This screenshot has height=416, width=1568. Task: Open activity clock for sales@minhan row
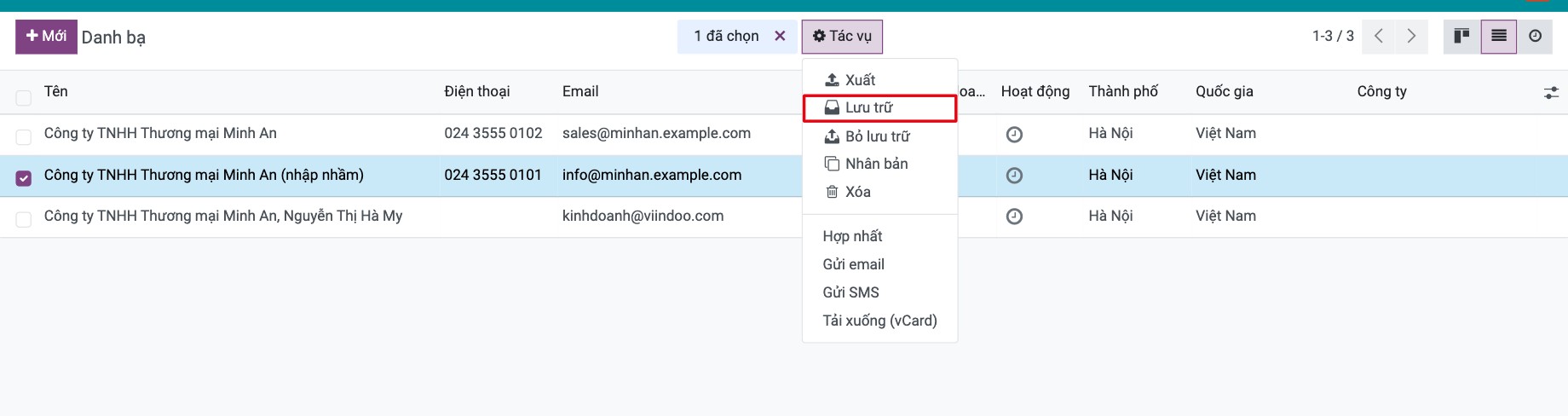[1014, 135]
